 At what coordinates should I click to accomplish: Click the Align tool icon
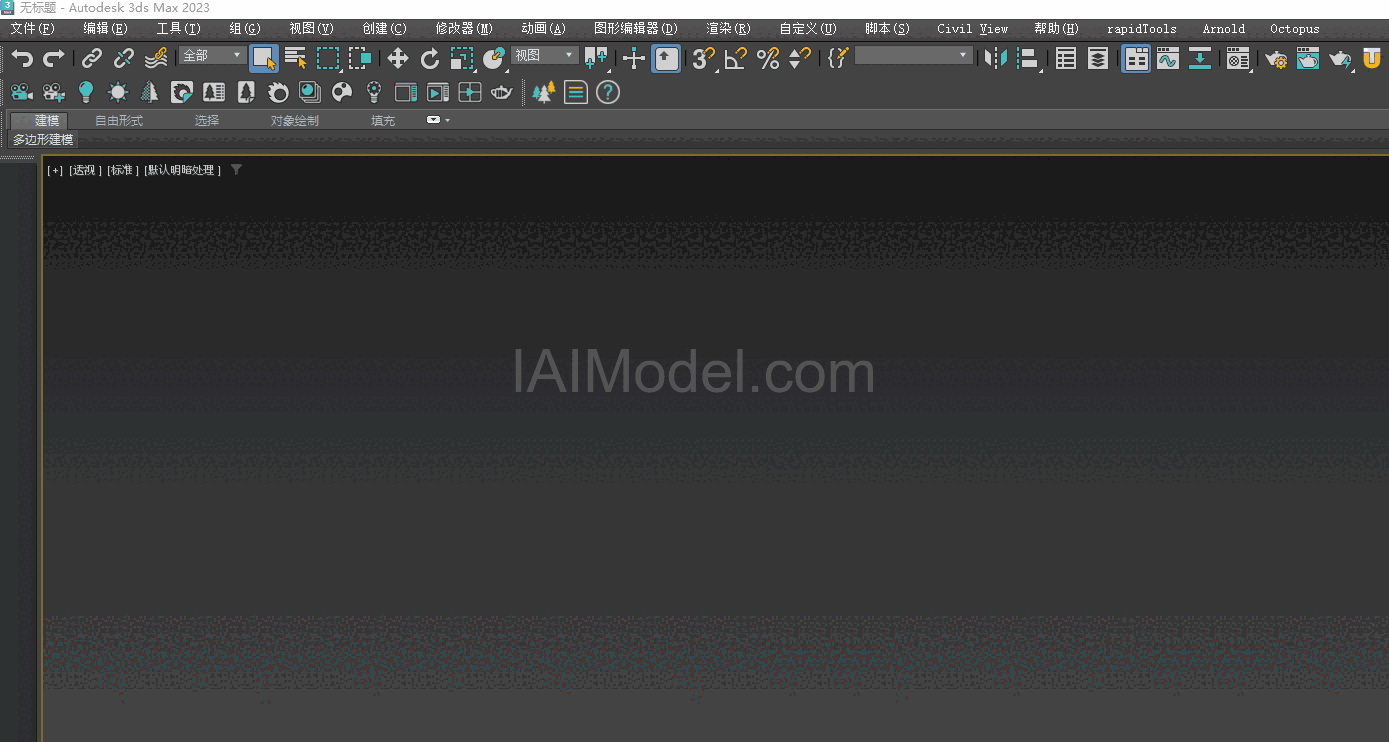pos(1027,58)
